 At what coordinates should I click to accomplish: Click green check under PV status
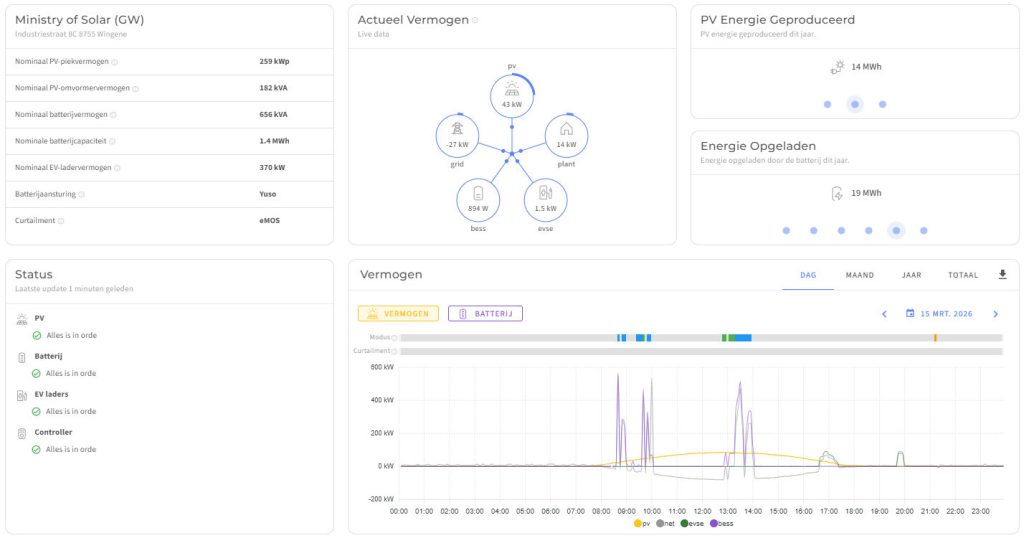[37, 336]
